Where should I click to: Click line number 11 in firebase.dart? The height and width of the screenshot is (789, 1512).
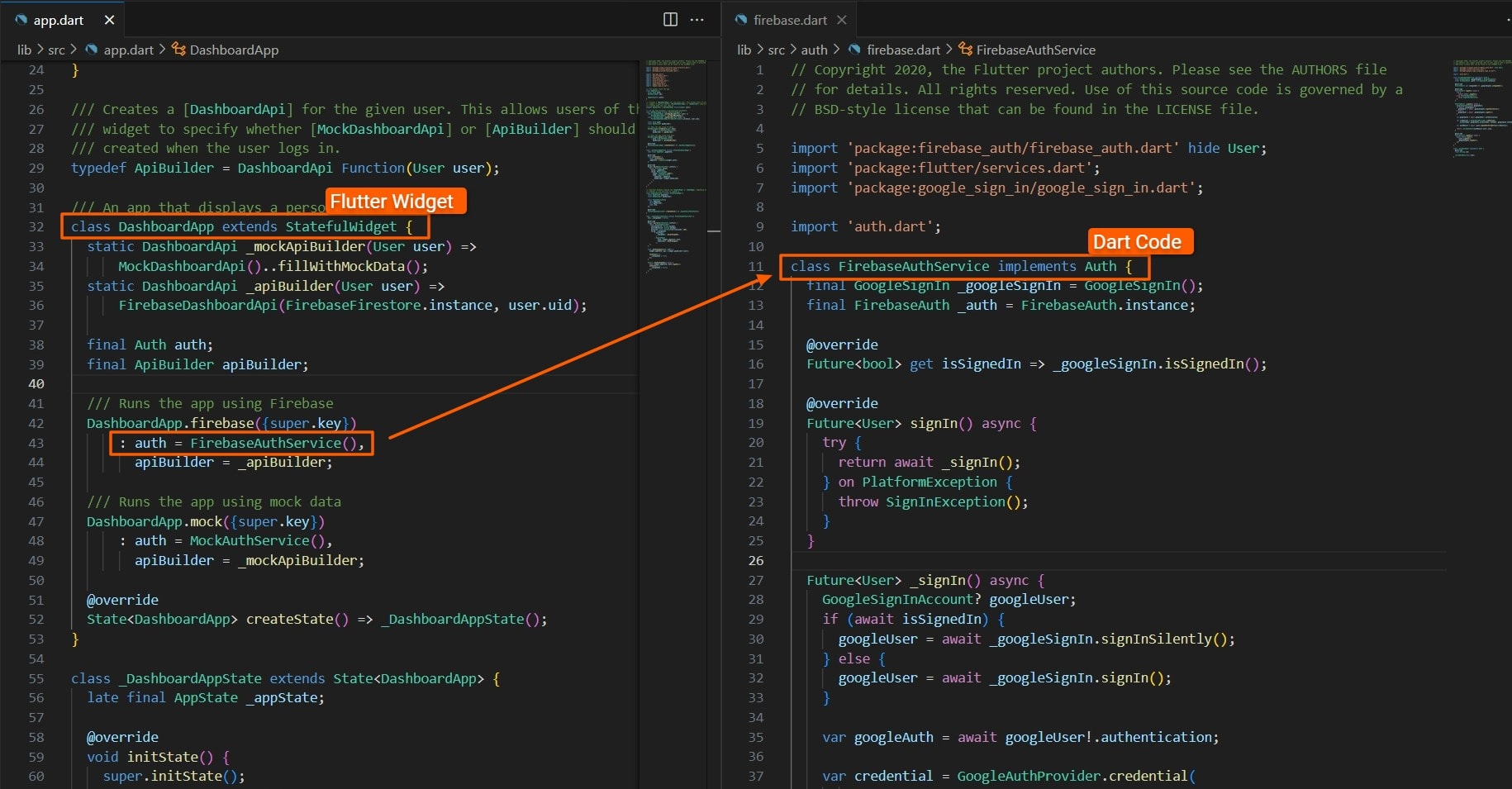coord(755,266)
